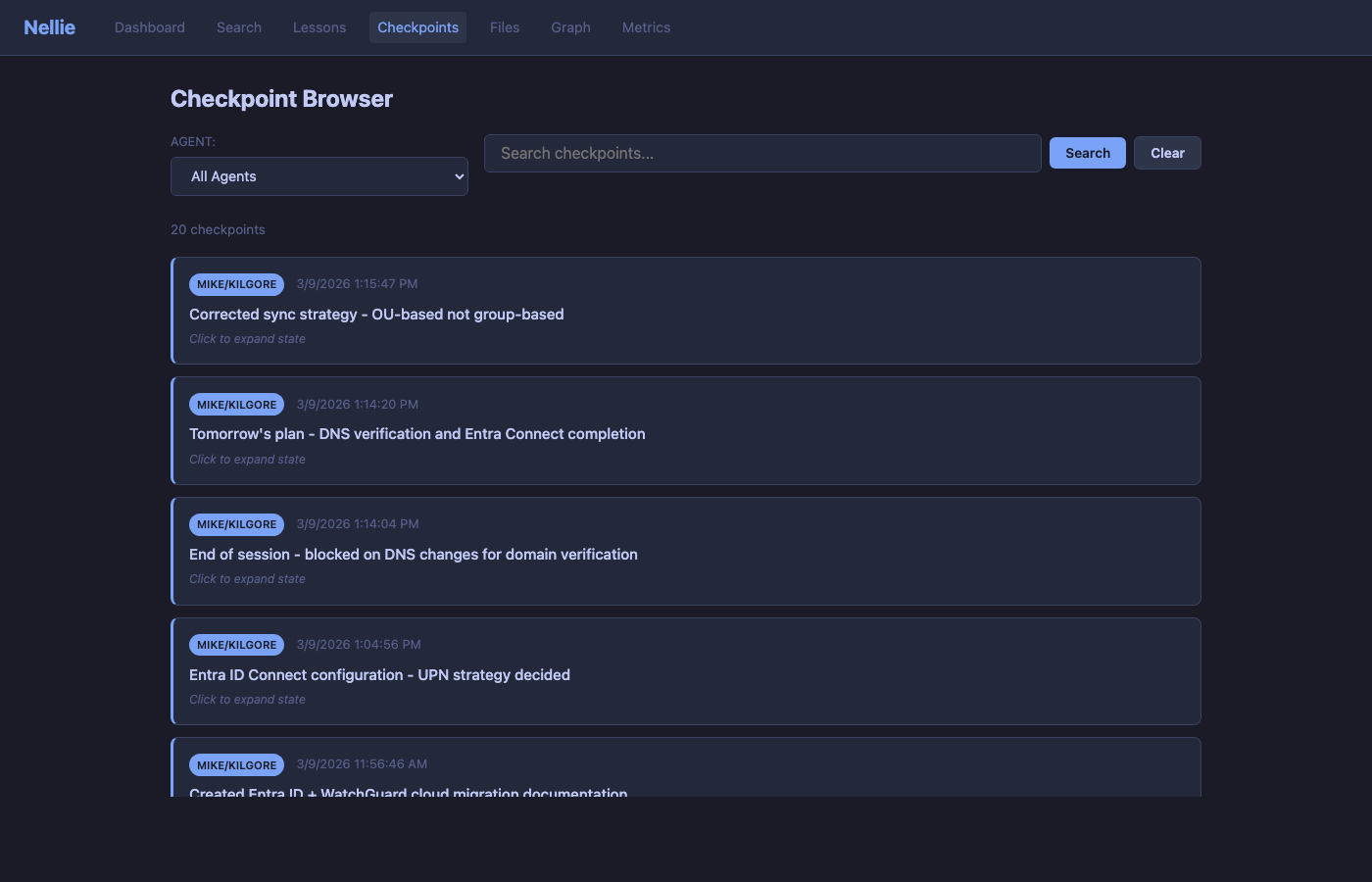Screen dimensions: 1372x882
Task: Click 'Click to expand state' under Tomorrow's plan
Action: pyautogui.click(x=247, y=460)
